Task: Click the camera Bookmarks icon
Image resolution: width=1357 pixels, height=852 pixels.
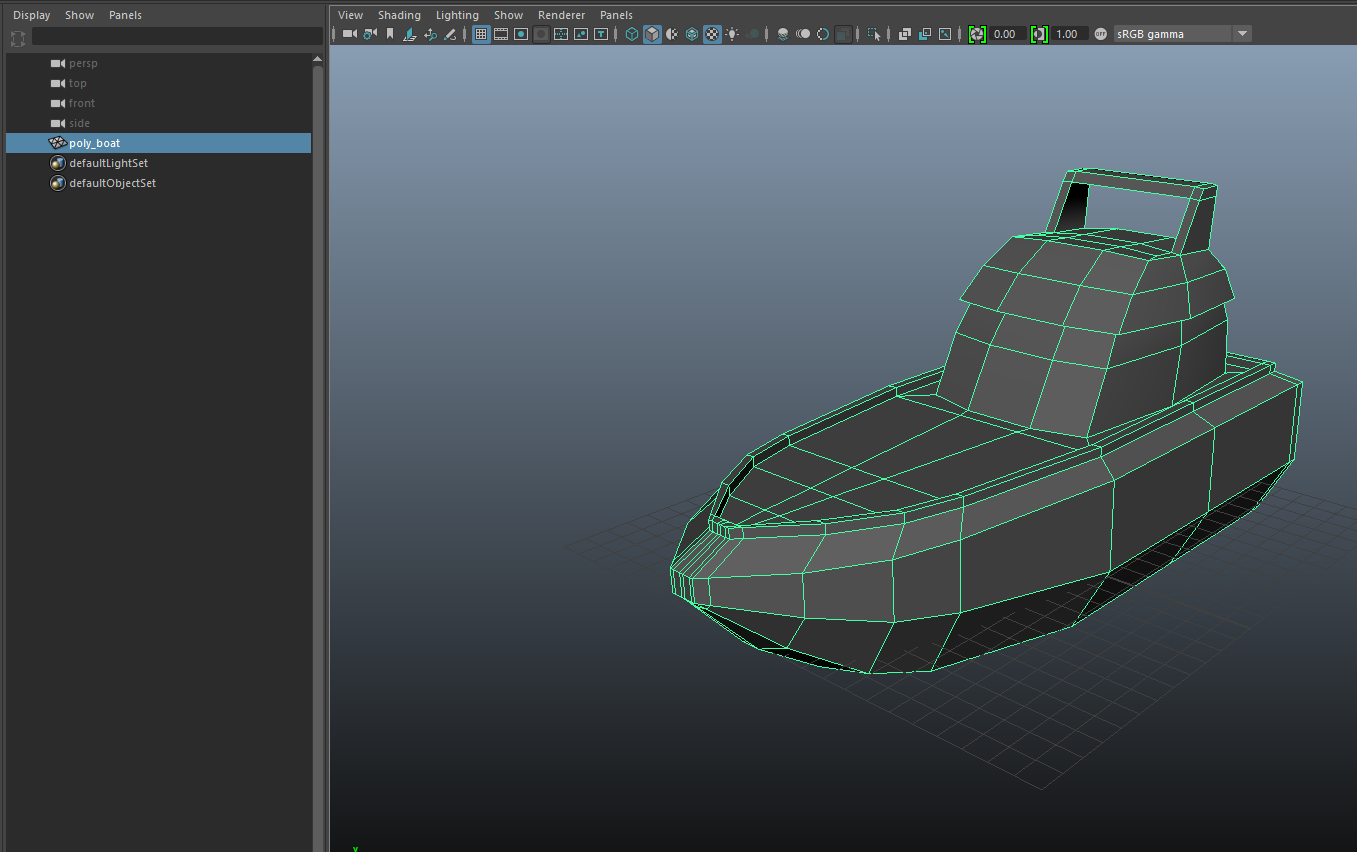Action: point(390,34)
